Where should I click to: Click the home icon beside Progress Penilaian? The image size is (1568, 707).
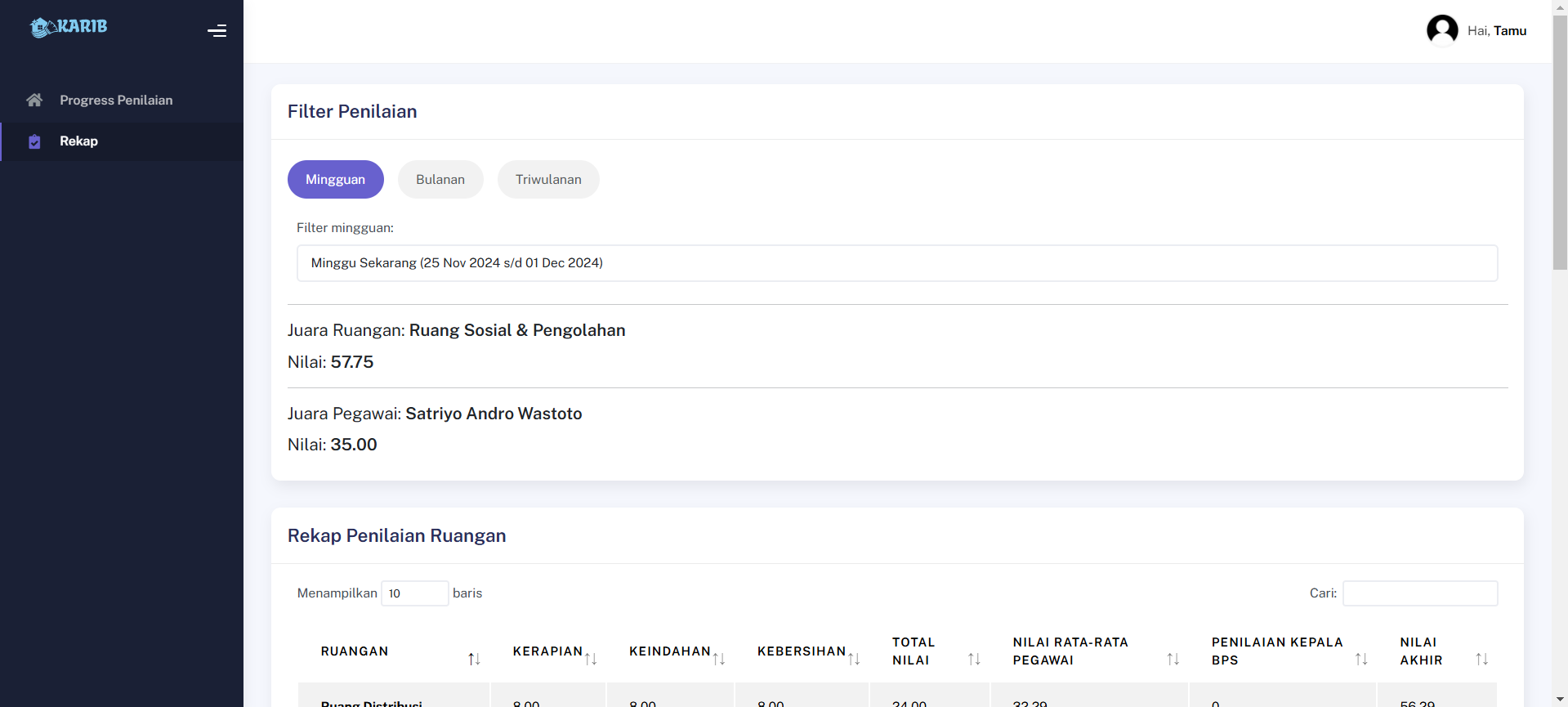click(34, 101)
